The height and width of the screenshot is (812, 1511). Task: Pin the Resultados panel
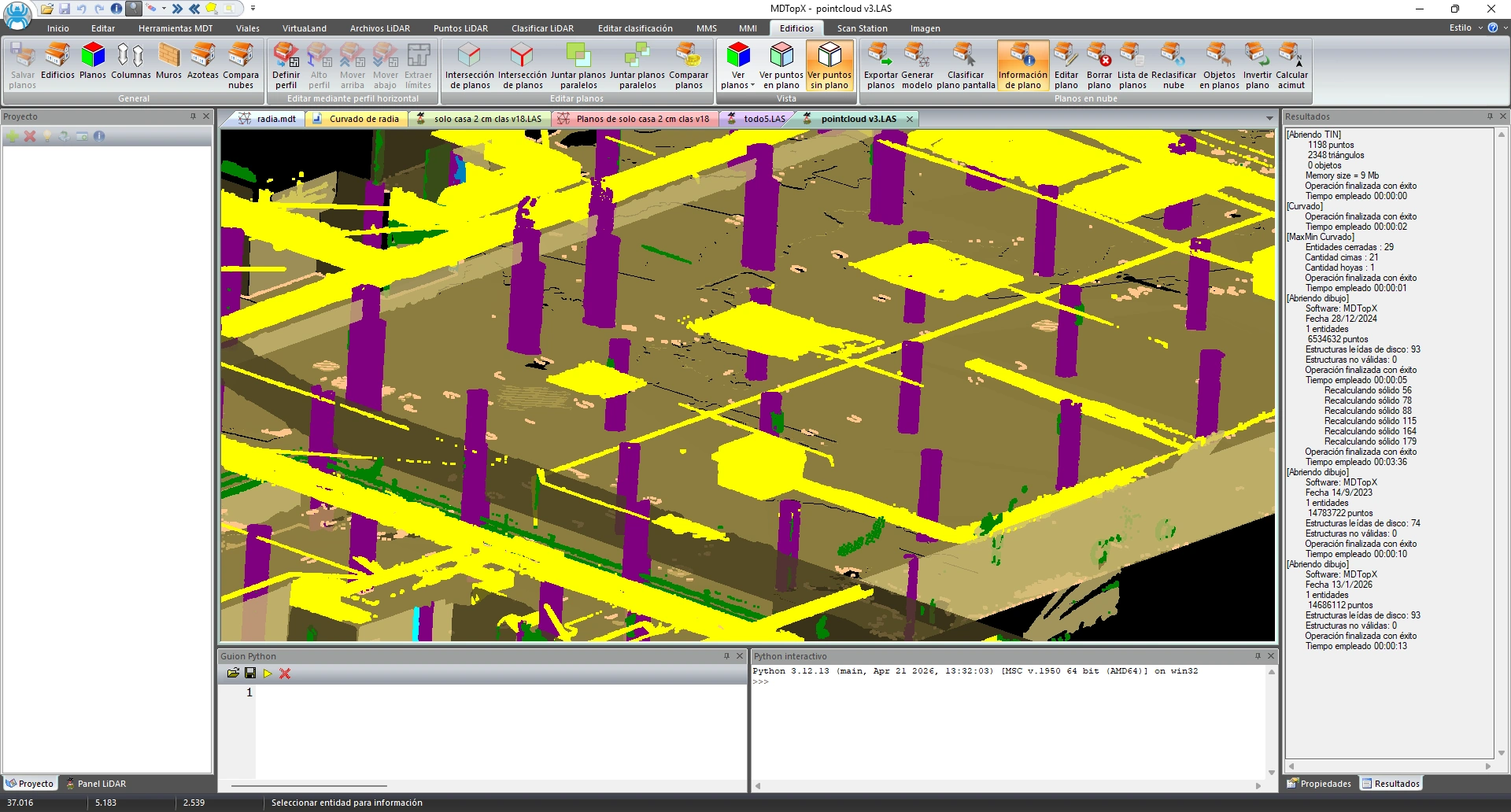[x=1490, y=116]
